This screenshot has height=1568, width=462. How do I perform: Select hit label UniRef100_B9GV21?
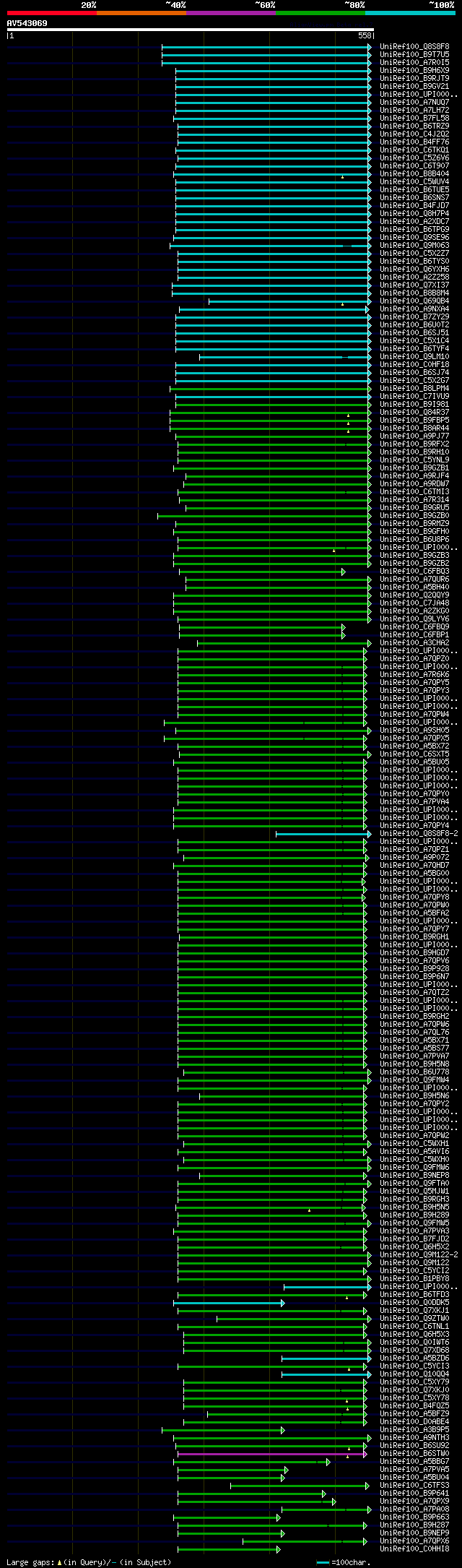click(x=414, y=86)
